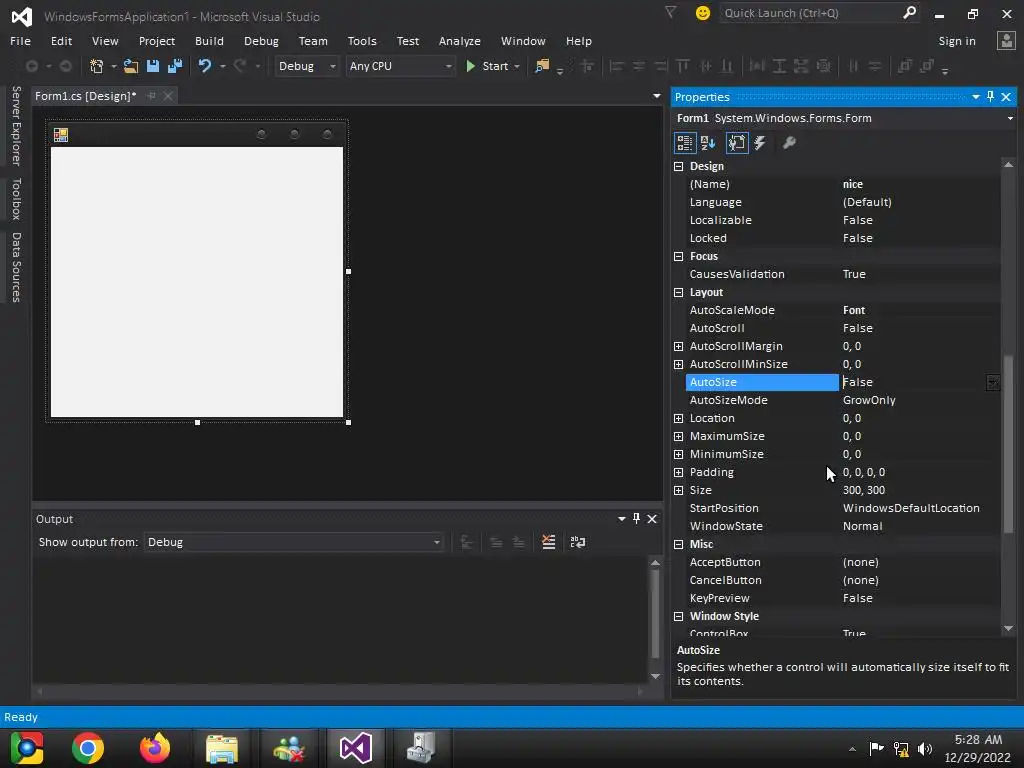Open the Form1 object selector dropdown
This screenshot has height=768, width=1024.
click(1010, 118)
